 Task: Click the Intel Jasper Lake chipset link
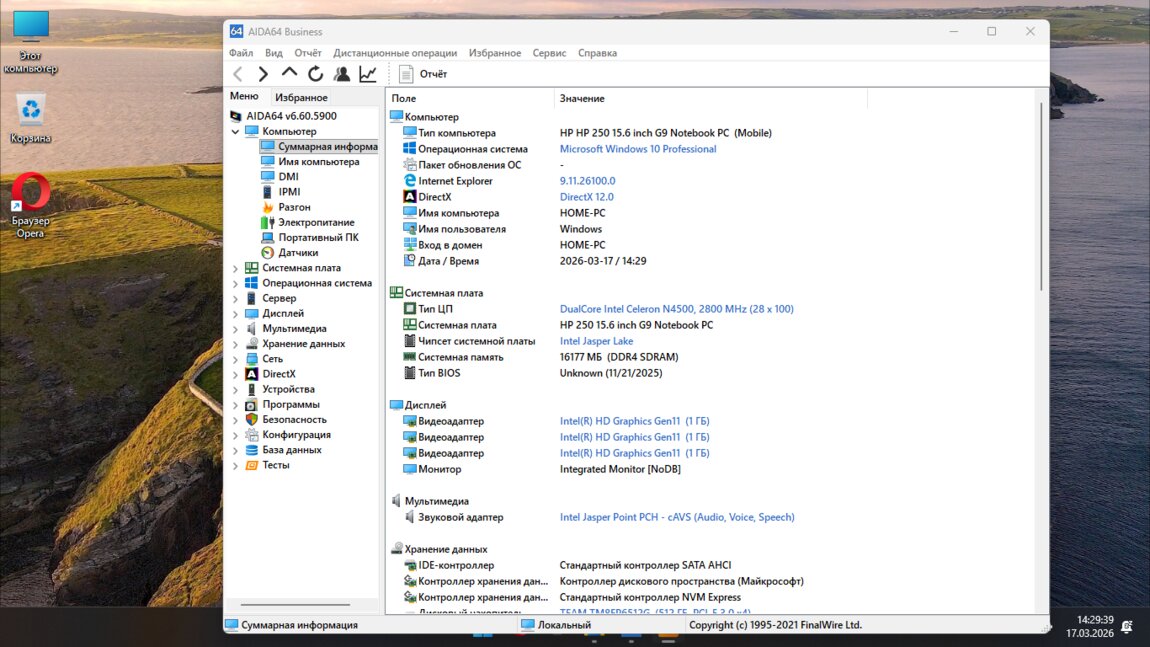[x=596, y=341]
